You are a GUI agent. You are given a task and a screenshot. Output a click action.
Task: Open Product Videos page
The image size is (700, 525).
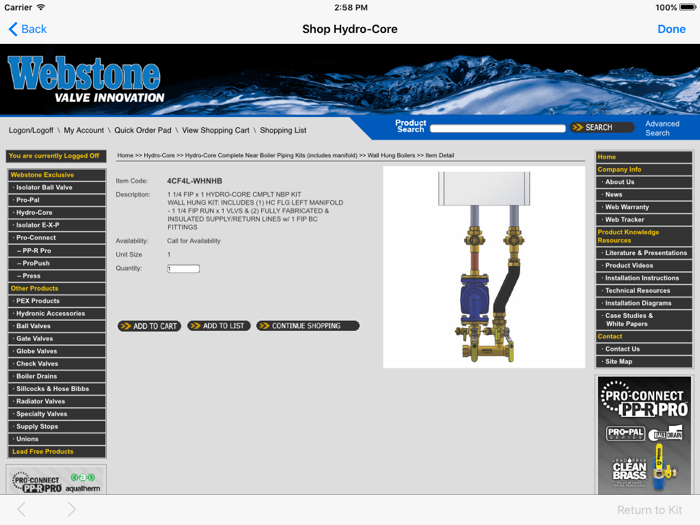644,265
